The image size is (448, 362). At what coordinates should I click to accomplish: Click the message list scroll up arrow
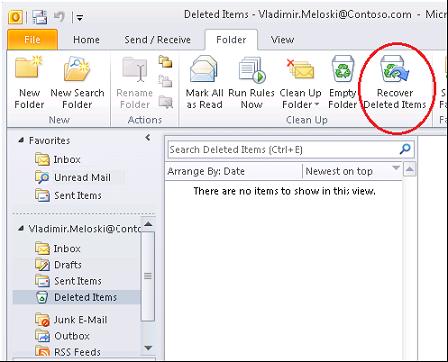(x=409, y=169)
